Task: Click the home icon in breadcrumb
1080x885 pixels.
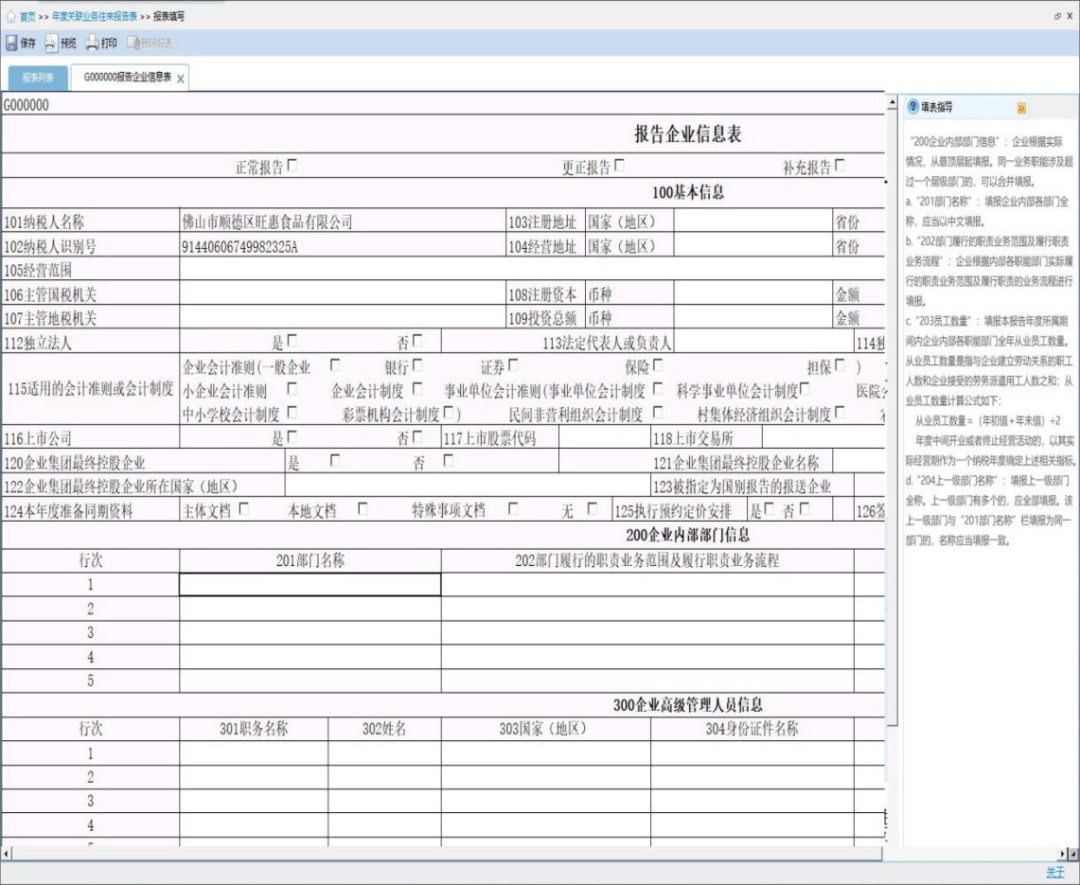Action: pyautogui.click(x=10, y=16)
